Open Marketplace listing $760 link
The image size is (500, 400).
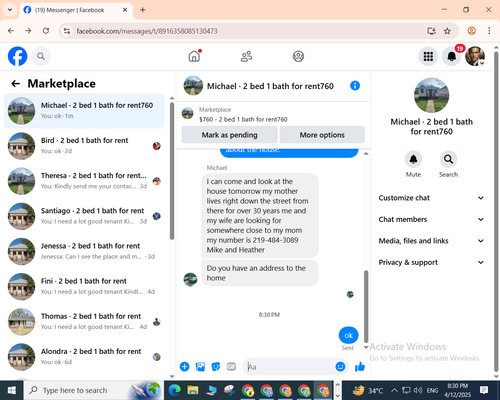coord(243,119)
